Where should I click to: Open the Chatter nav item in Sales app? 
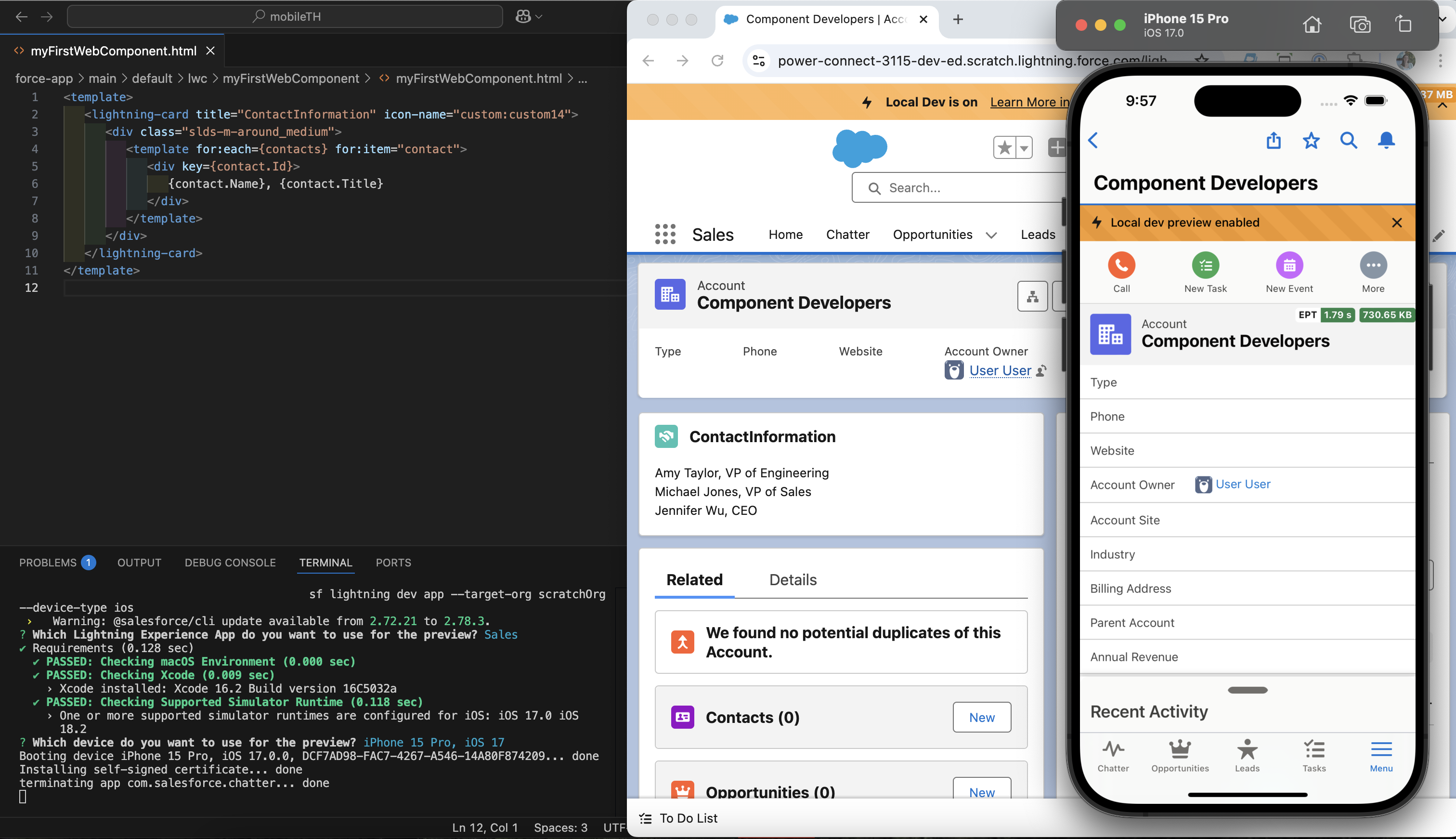(847, 235)
